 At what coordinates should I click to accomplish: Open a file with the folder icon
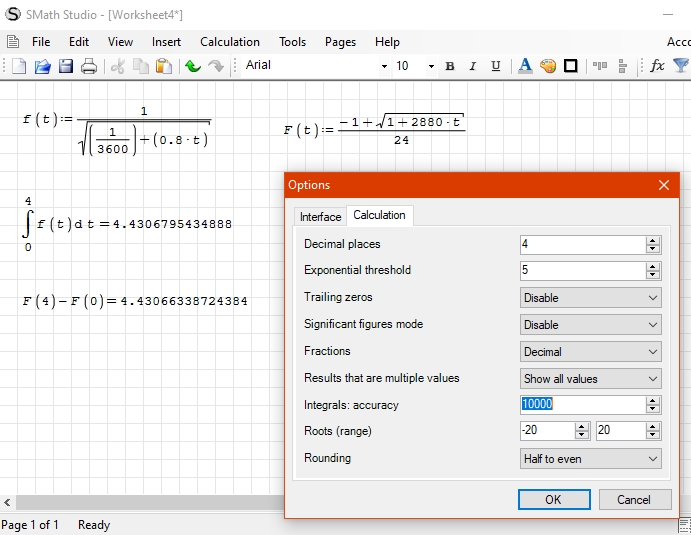coord(42,66)
